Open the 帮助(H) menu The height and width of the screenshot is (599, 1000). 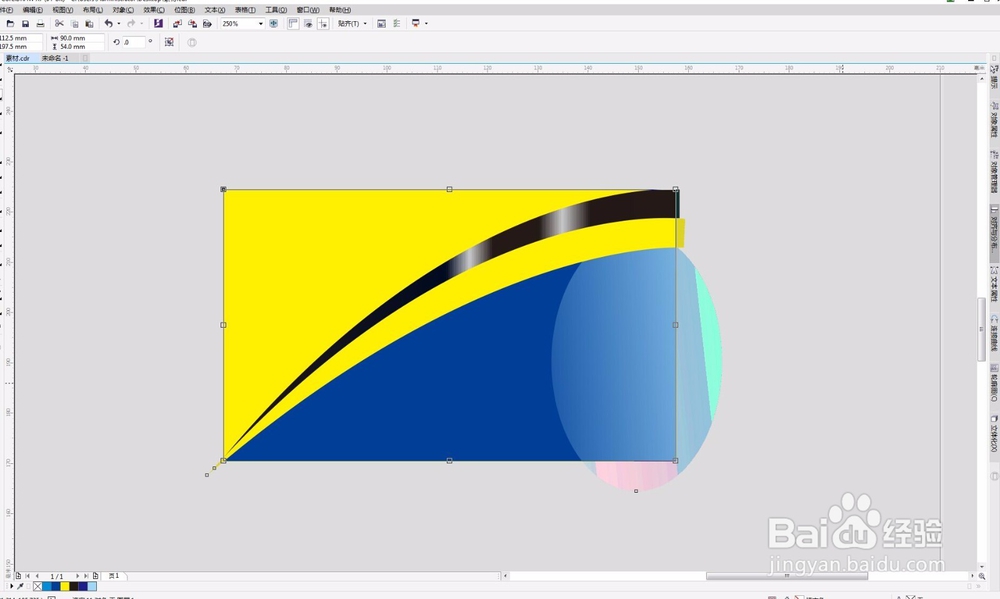pos(340,10)
